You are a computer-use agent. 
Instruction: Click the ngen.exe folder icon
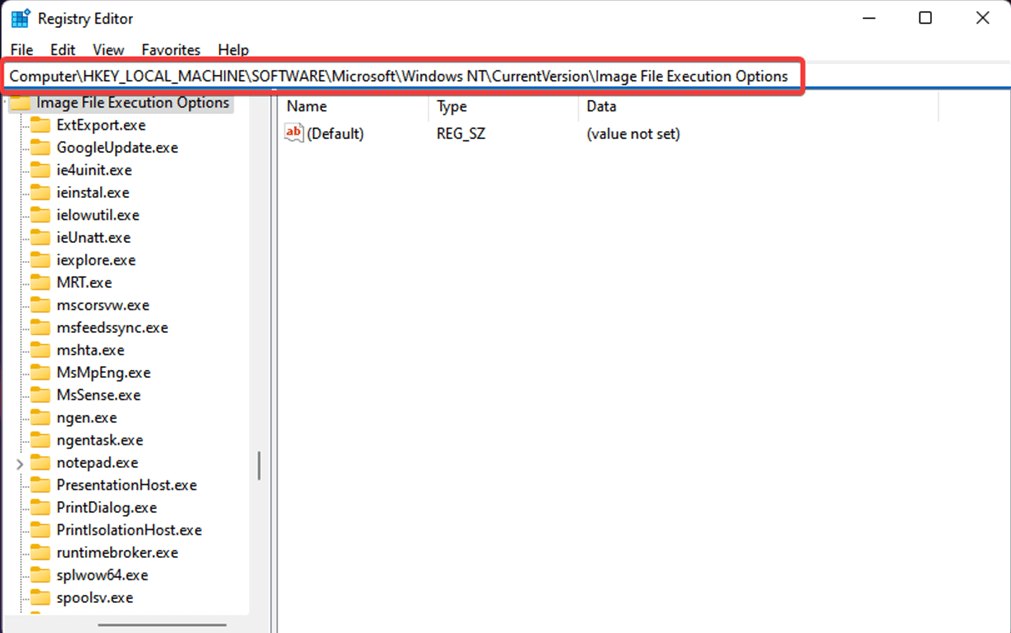[40, 418]
